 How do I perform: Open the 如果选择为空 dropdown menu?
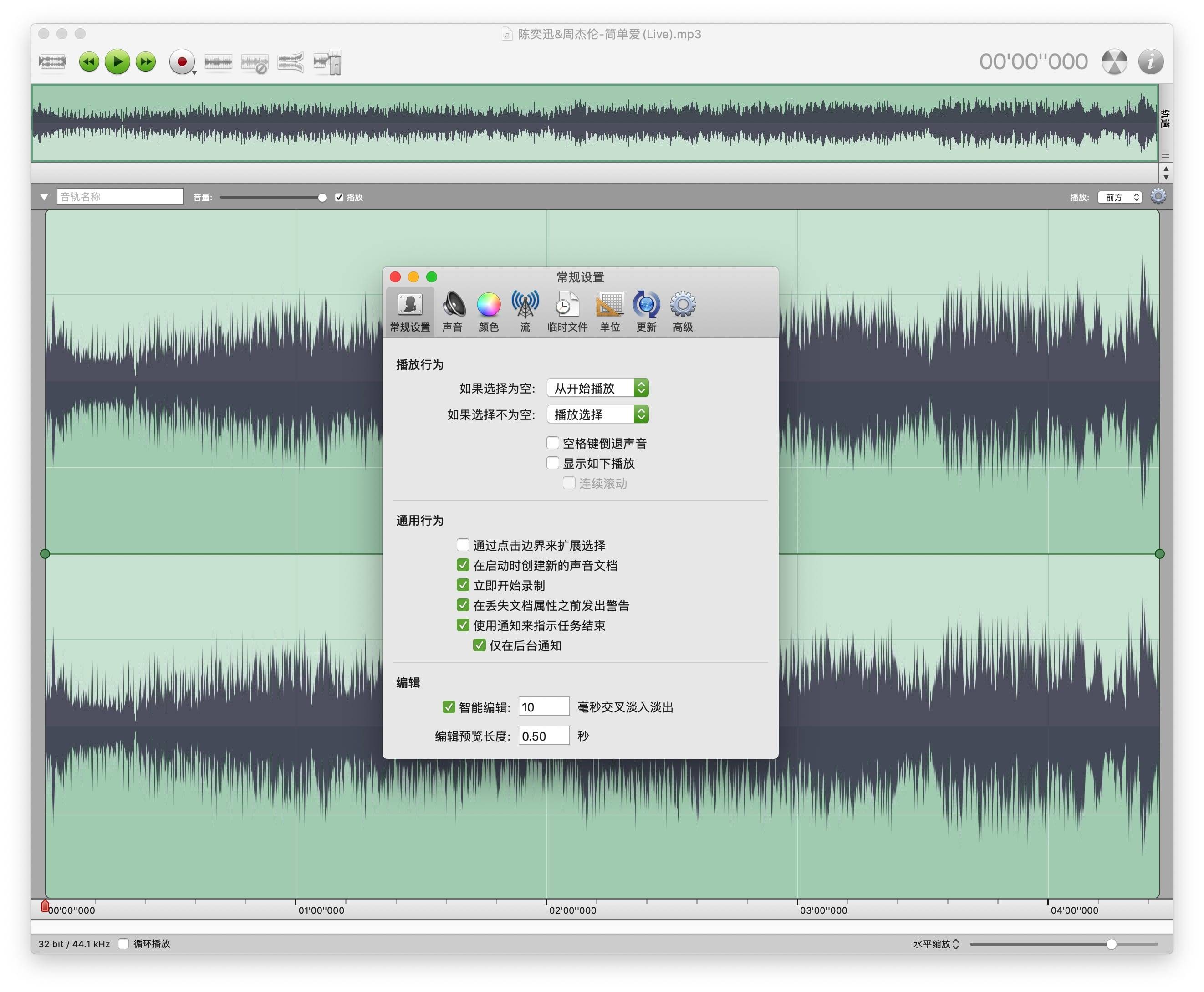(x=597, y=388)
